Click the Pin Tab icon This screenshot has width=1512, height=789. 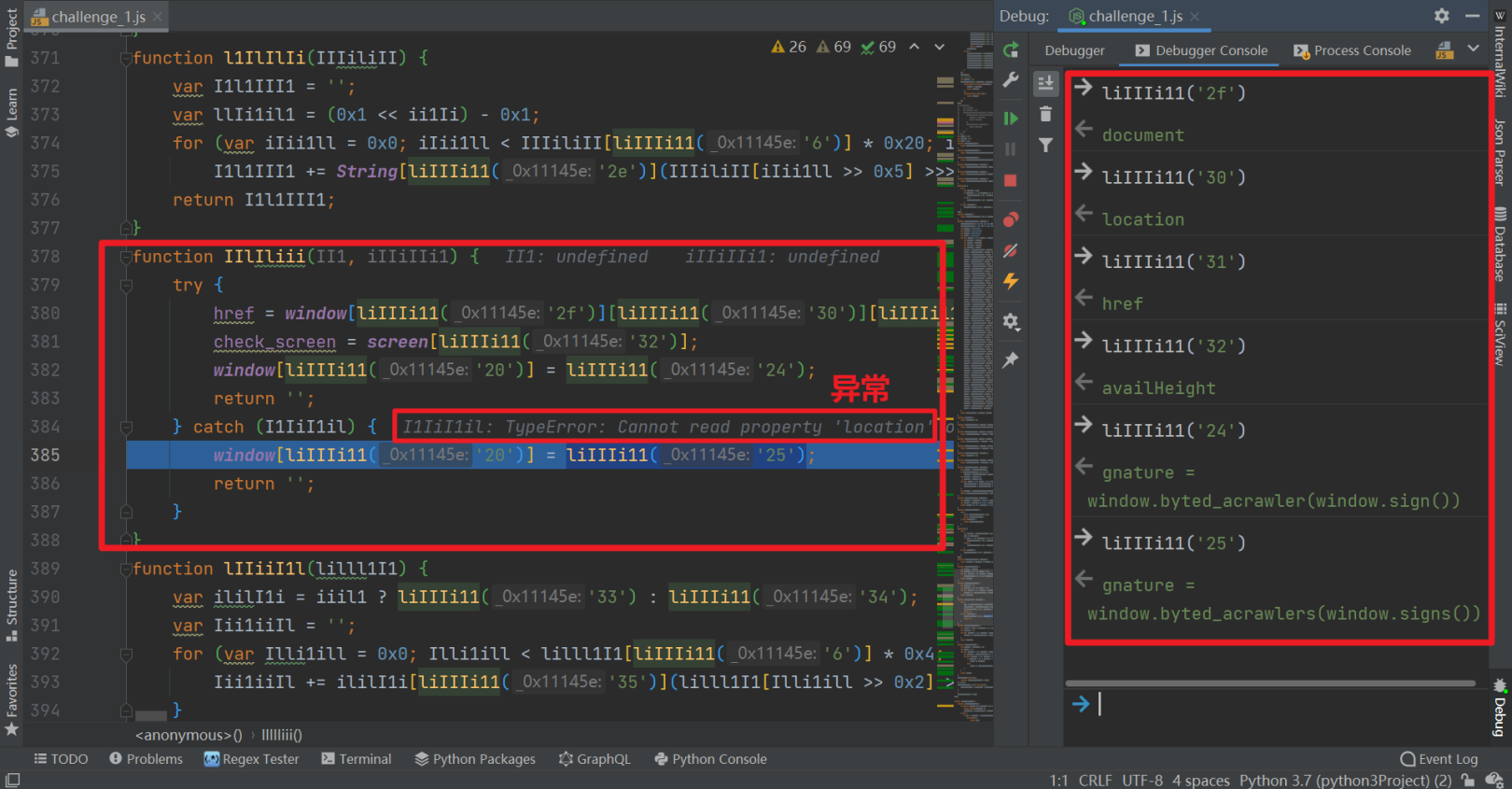1011,359
